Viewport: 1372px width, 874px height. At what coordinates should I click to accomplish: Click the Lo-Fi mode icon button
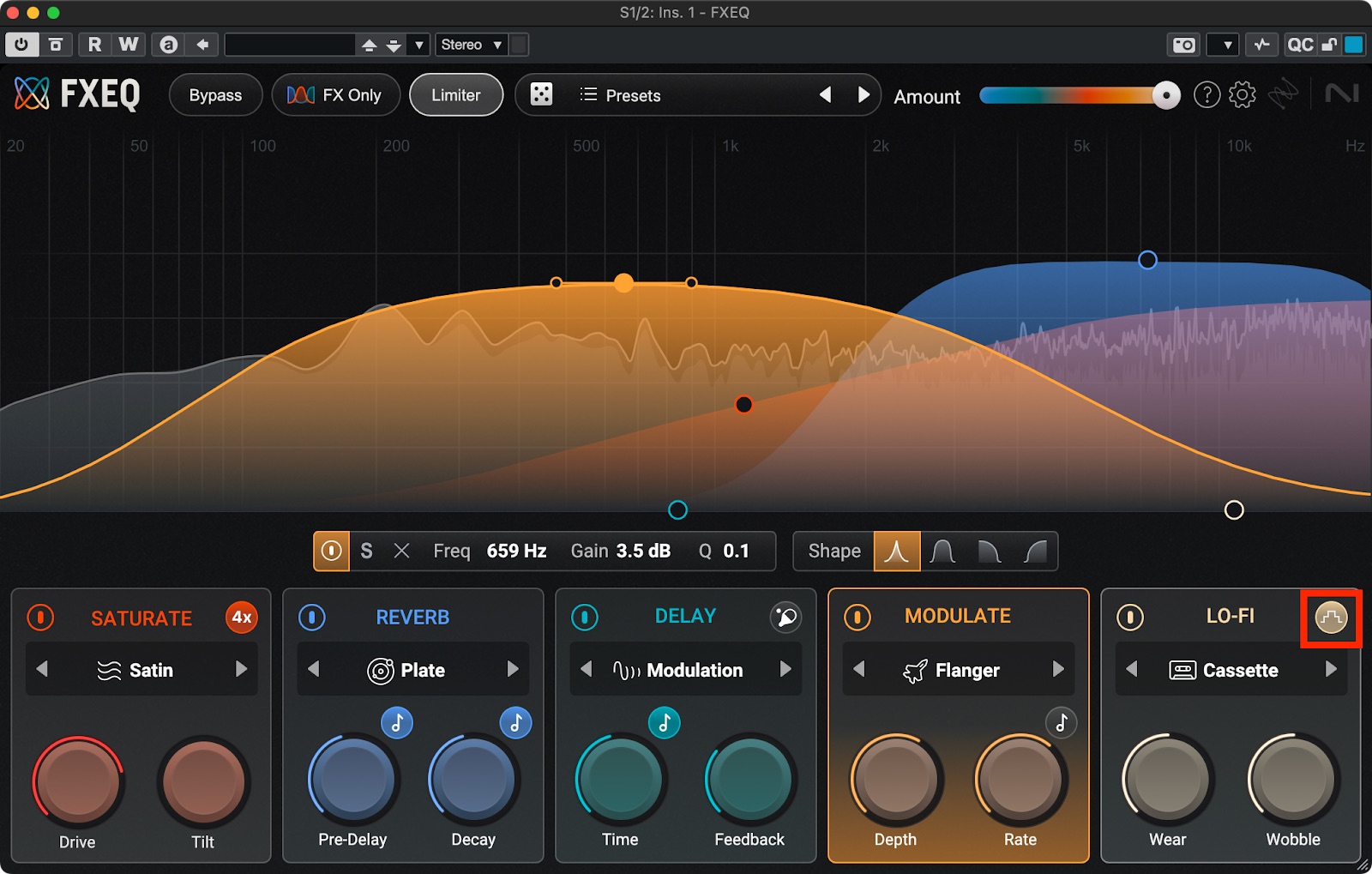click(x=1331, y=618)
